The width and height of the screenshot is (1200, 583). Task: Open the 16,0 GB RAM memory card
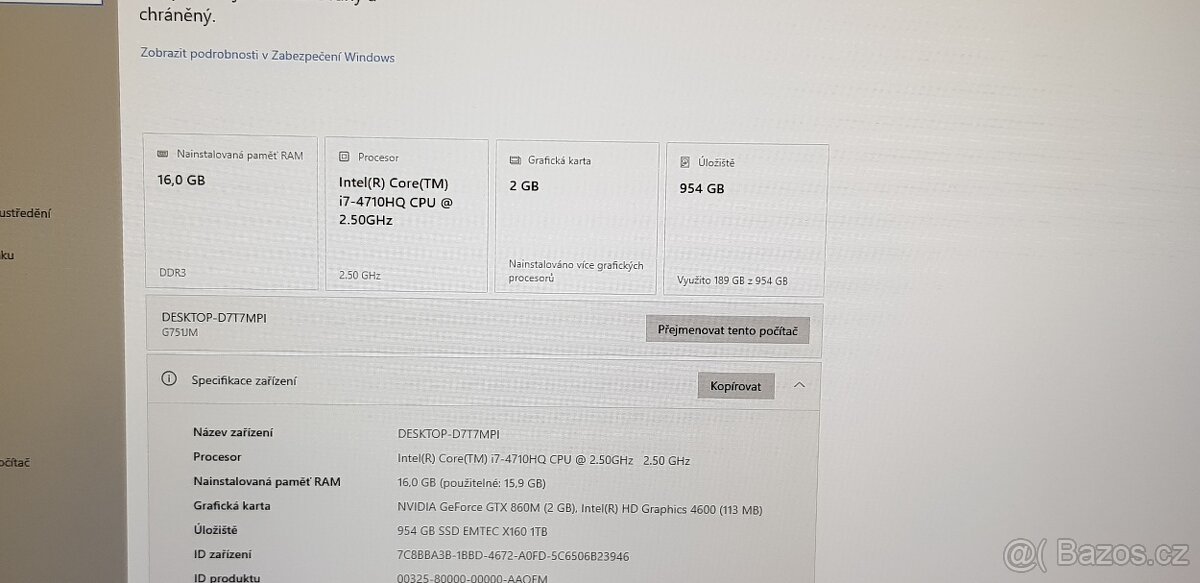click(x=231, y=213)
